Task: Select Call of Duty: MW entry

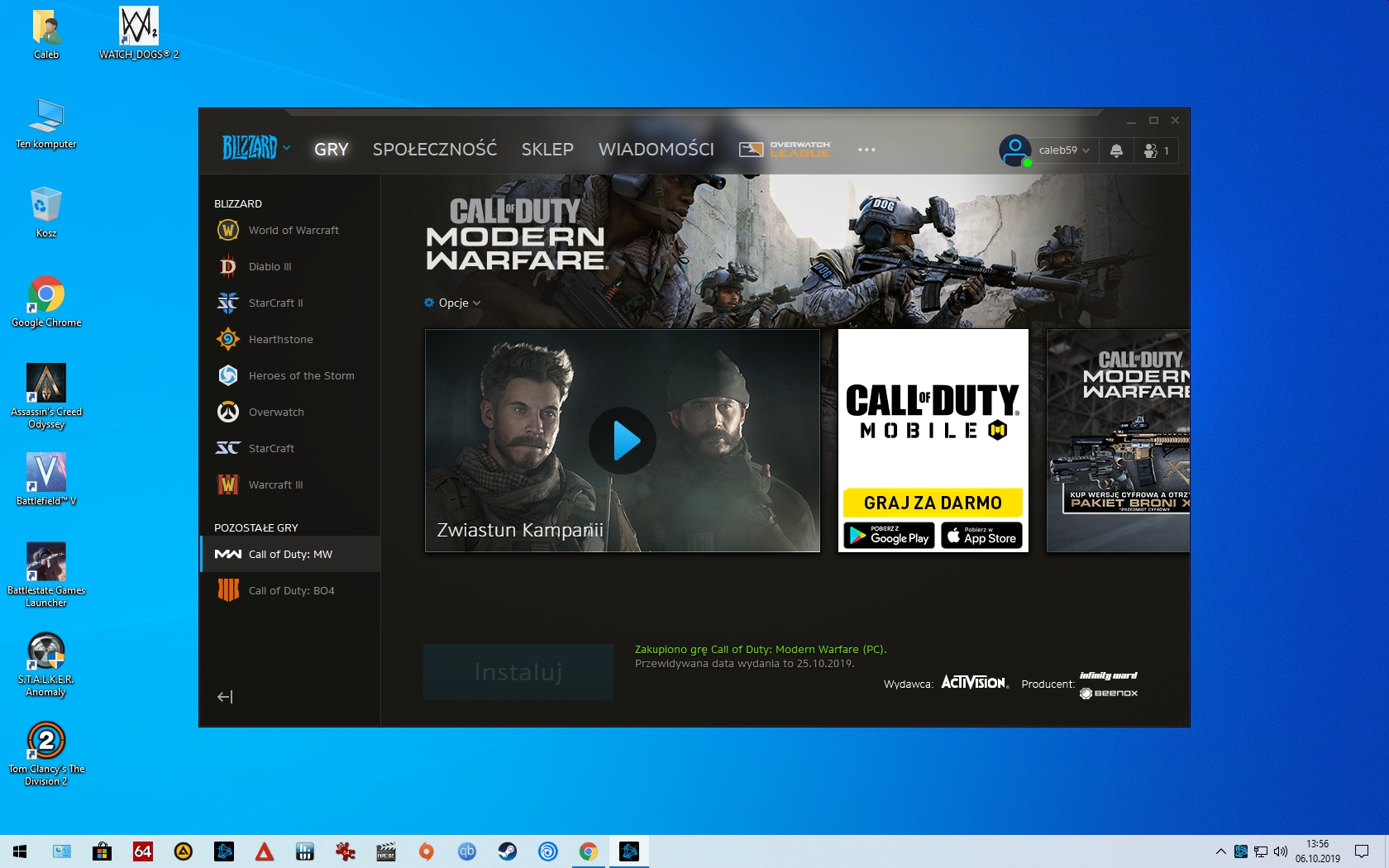Action: tap(289, 554)
